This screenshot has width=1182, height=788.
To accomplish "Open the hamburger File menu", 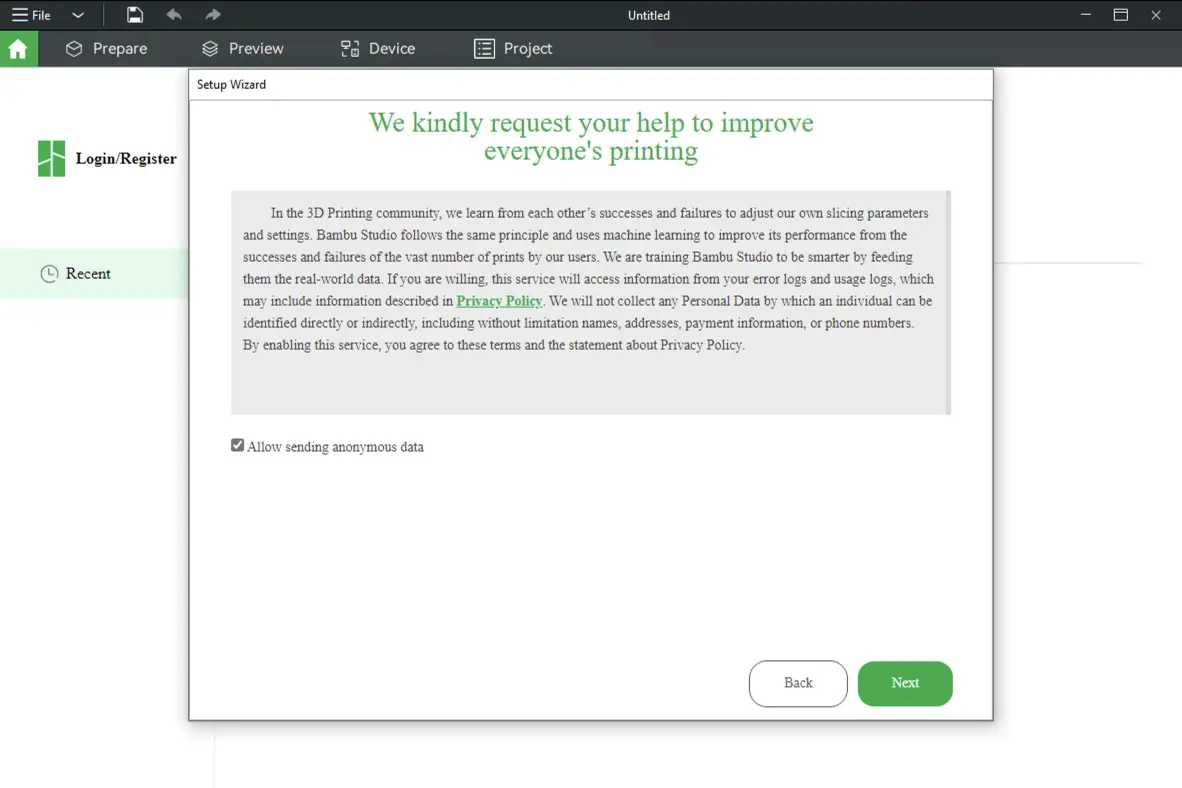I will coord(31,15).
